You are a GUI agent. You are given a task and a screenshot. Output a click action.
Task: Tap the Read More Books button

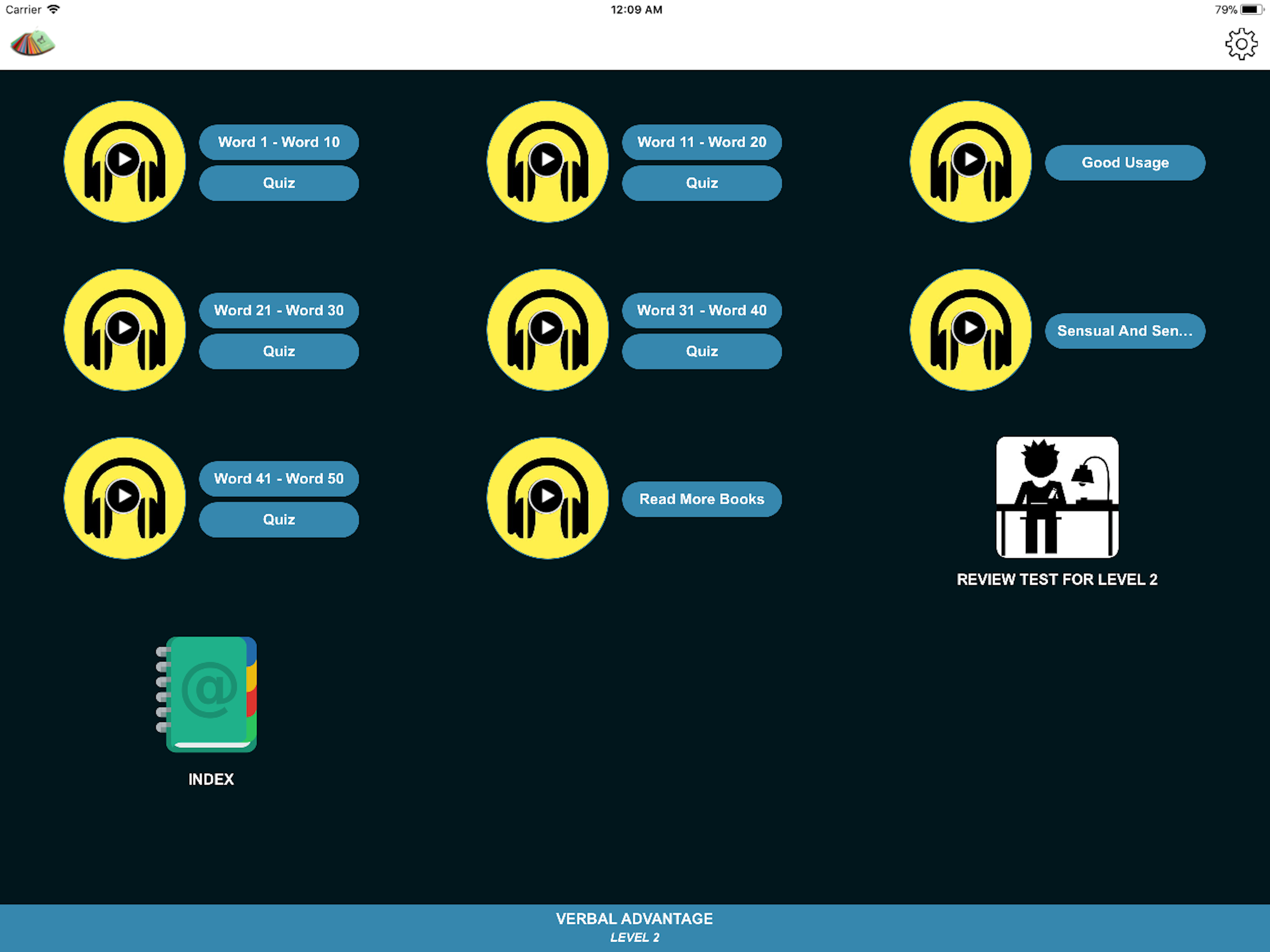click(x=701, y=499)
